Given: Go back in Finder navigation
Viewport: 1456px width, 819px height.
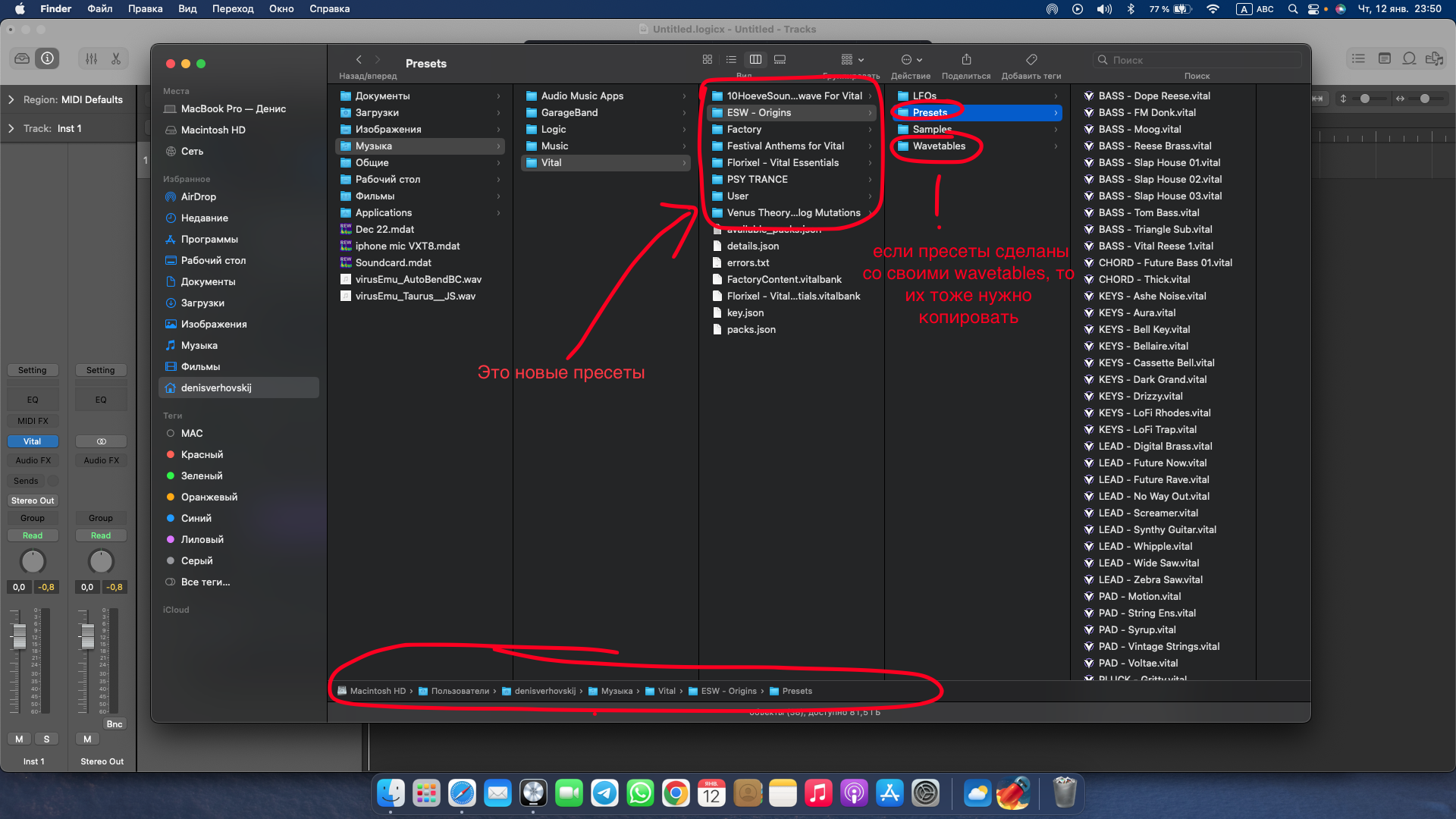Looking at the screenshot, I should click(359, 59).
